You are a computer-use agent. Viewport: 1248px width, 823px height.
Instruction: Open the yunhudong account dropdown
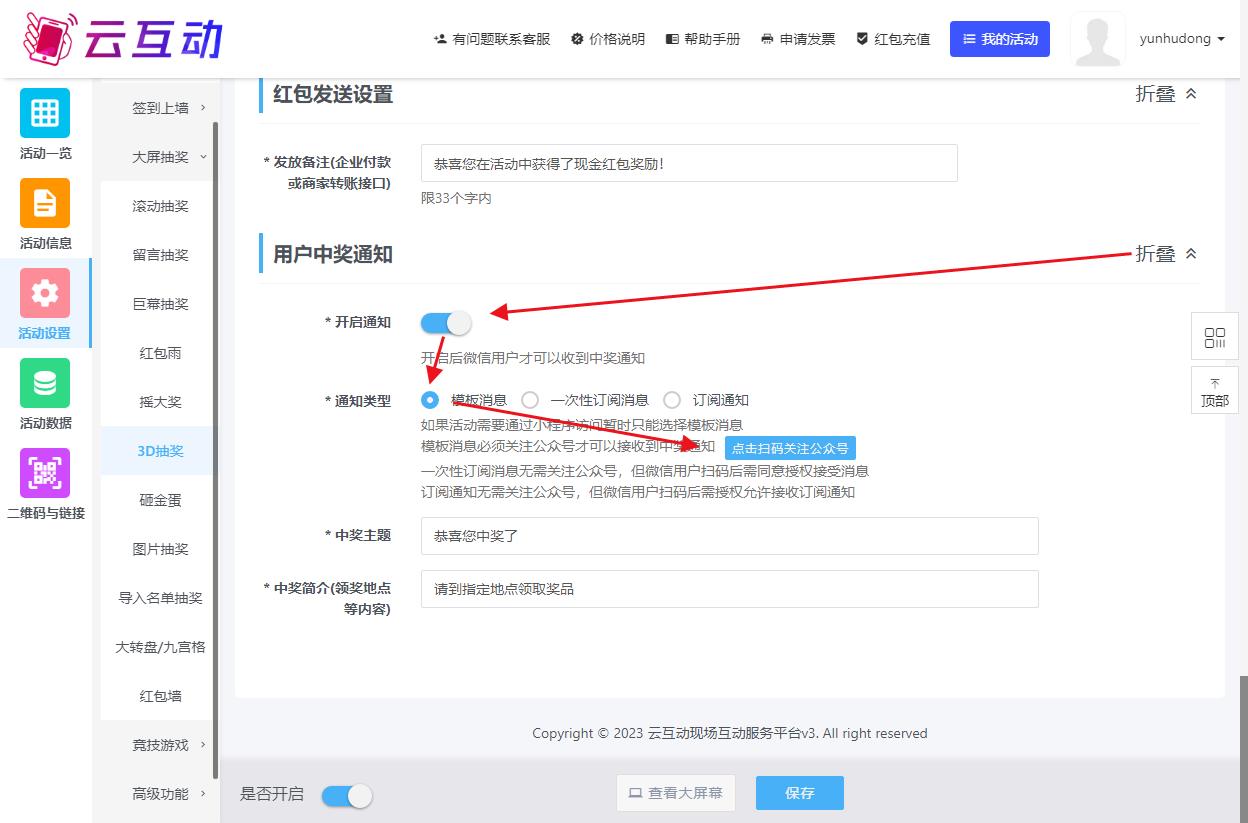click(x=1181, y=39)
